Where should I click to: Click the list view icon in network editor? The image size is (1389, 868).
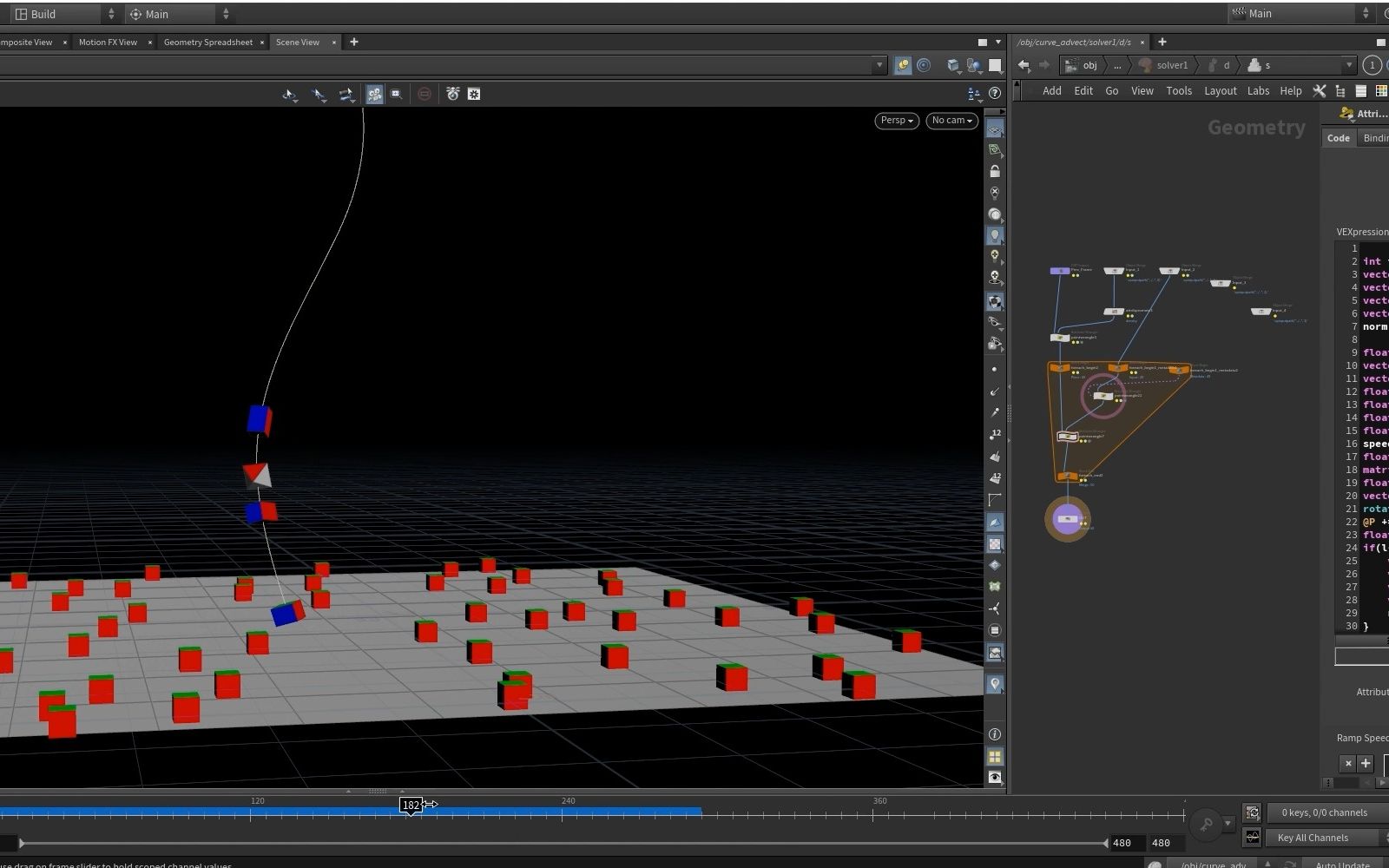[1360, 91]
